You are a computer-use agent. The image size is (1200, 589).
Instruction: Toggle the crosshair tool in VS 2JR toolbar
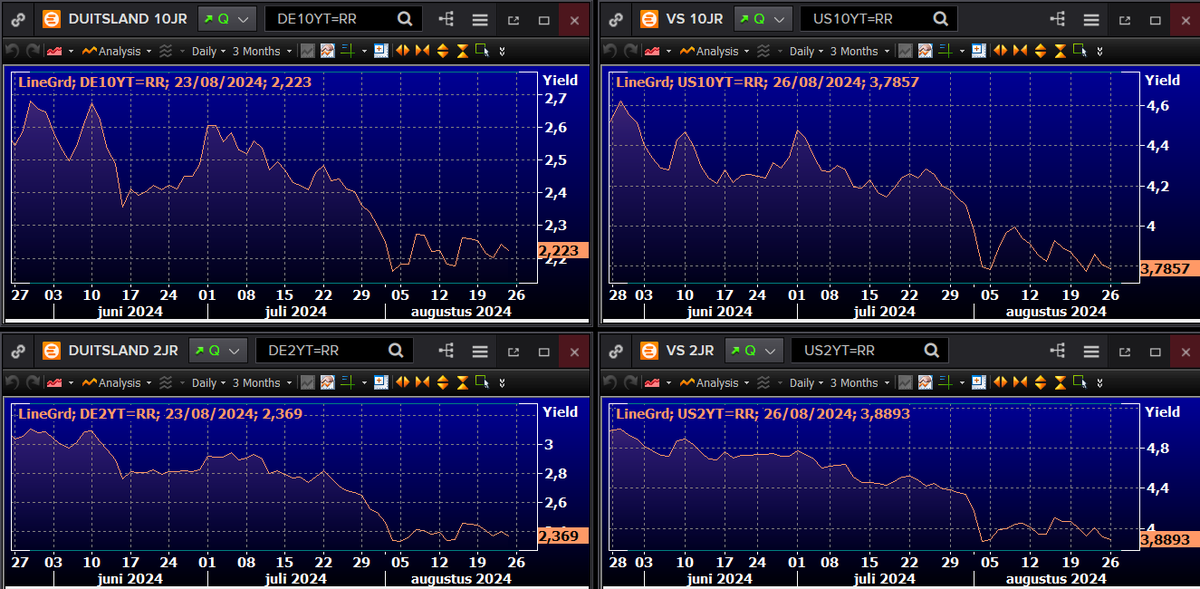945,383
